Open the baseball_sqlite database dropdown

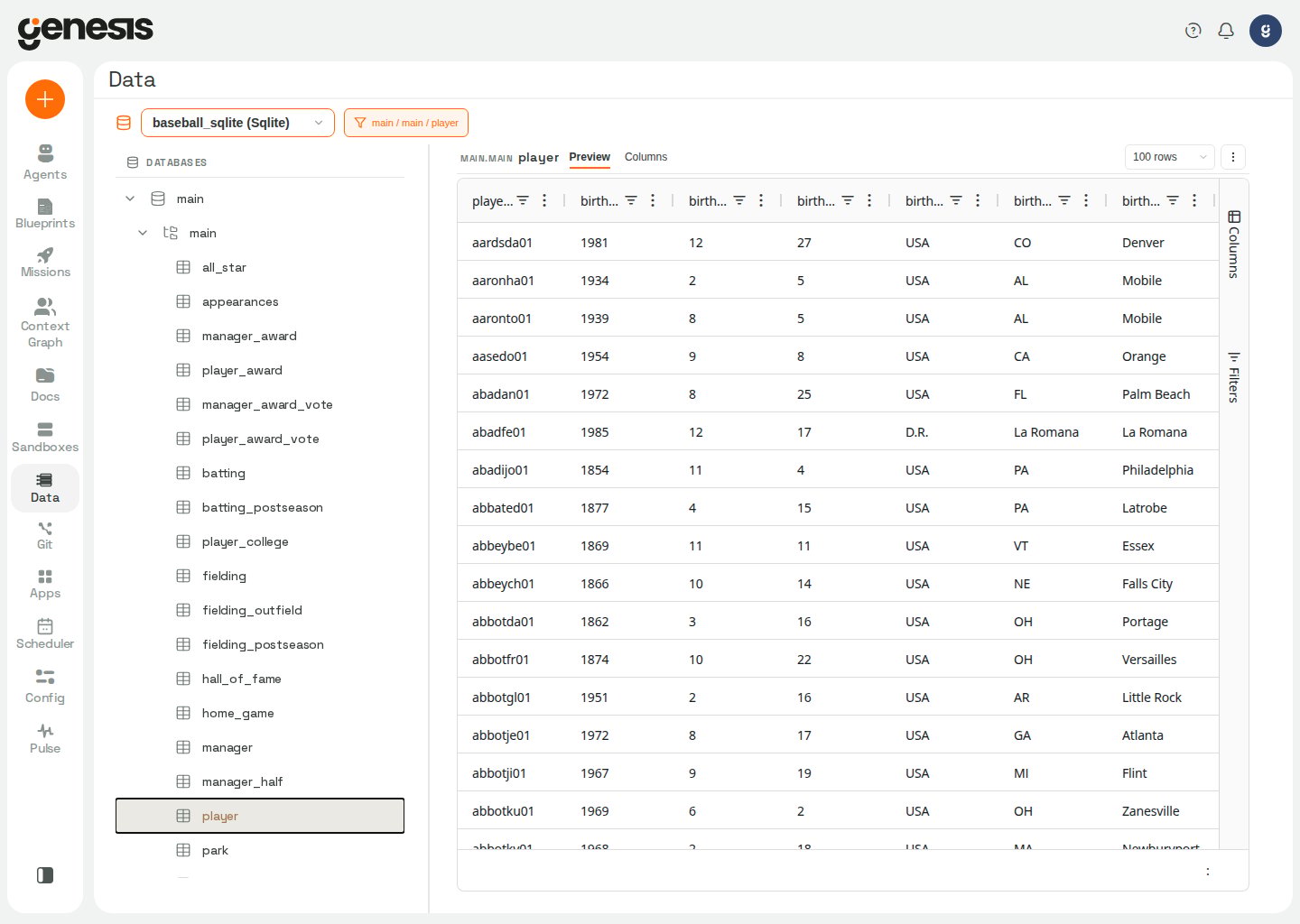[x=237, y=123]
